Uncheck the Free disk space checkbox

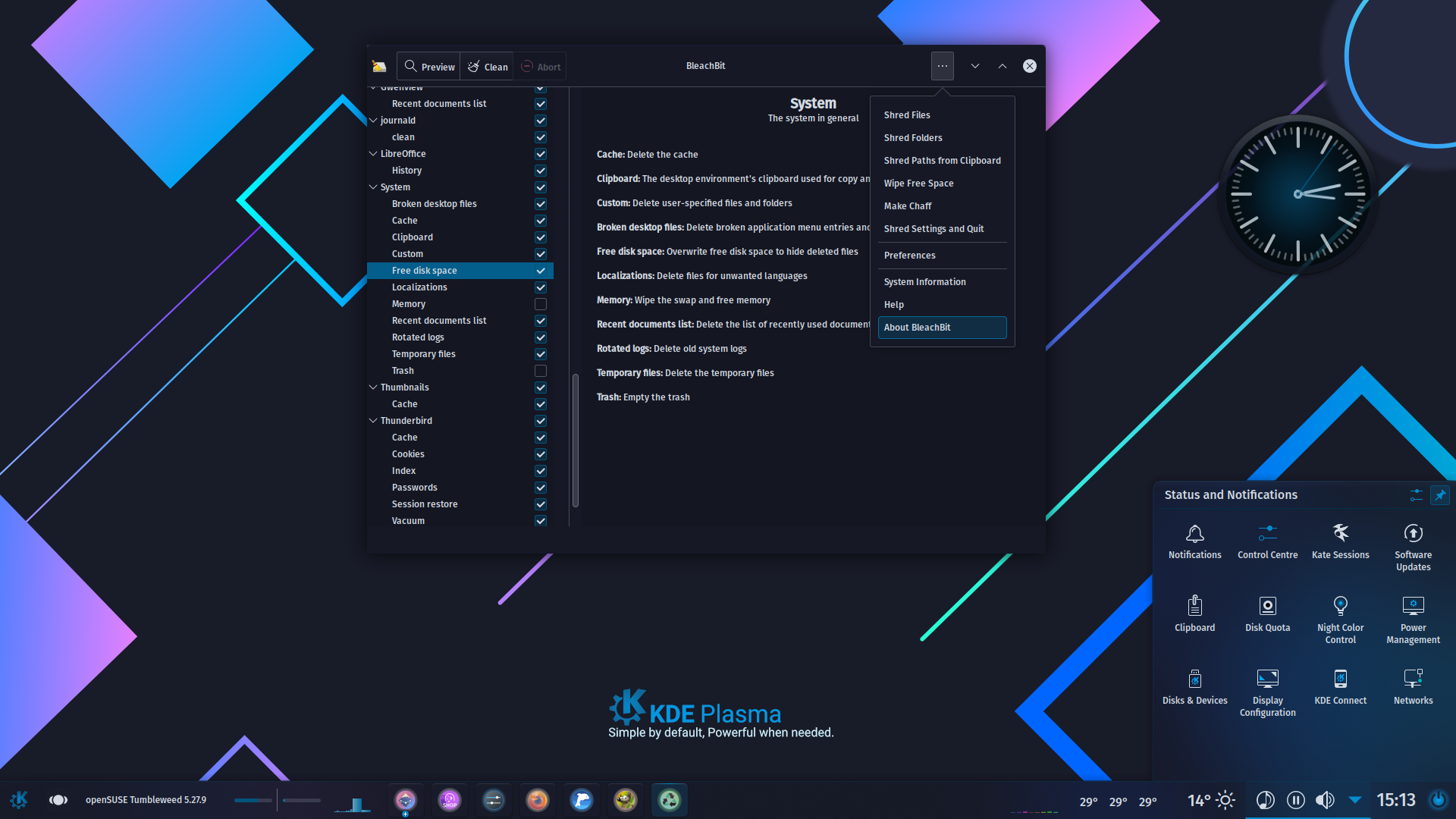coord(541,271)
